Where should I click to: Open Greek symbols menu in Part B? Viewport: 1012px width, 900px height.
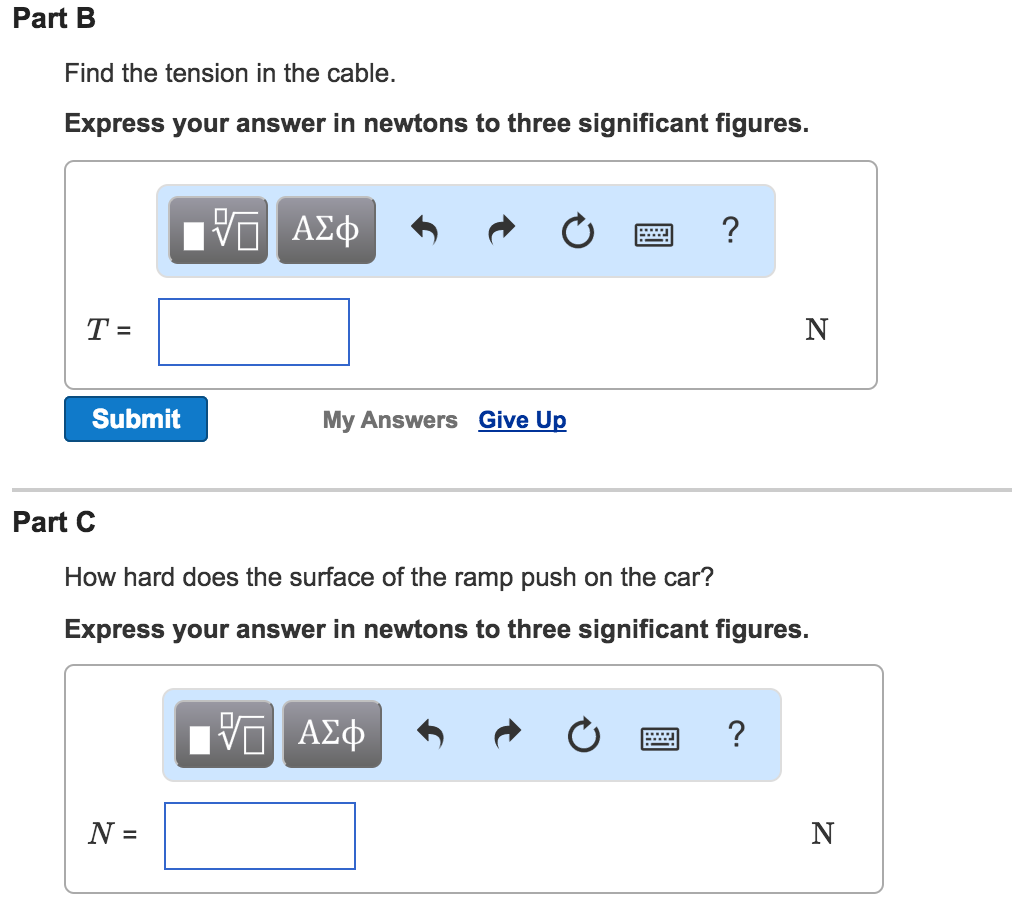coord(326,231)
